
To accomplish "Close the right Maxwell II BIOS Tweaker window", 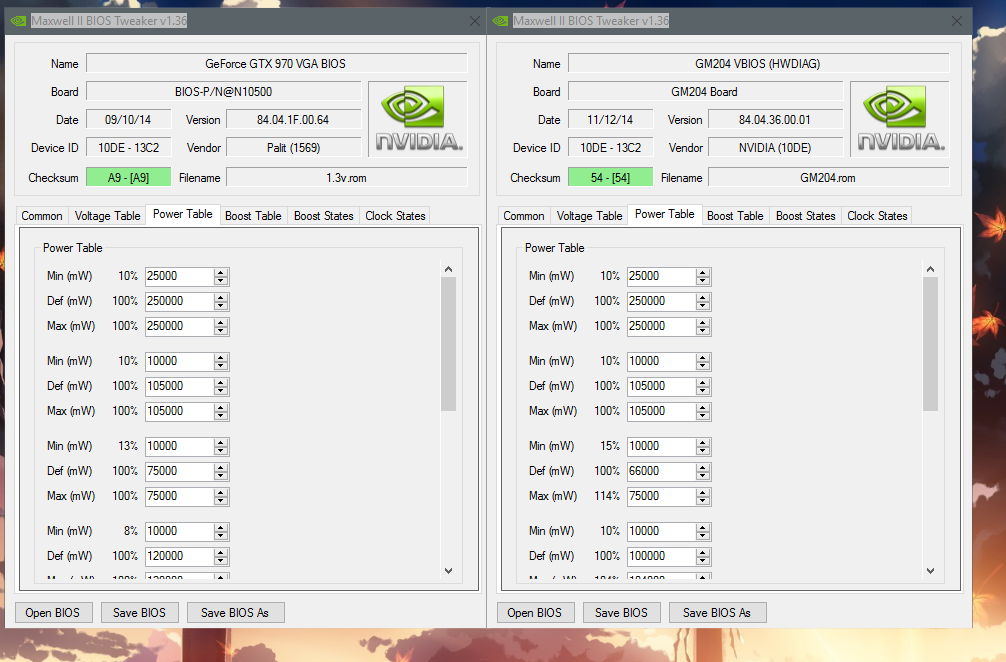I will coord(957,21).
